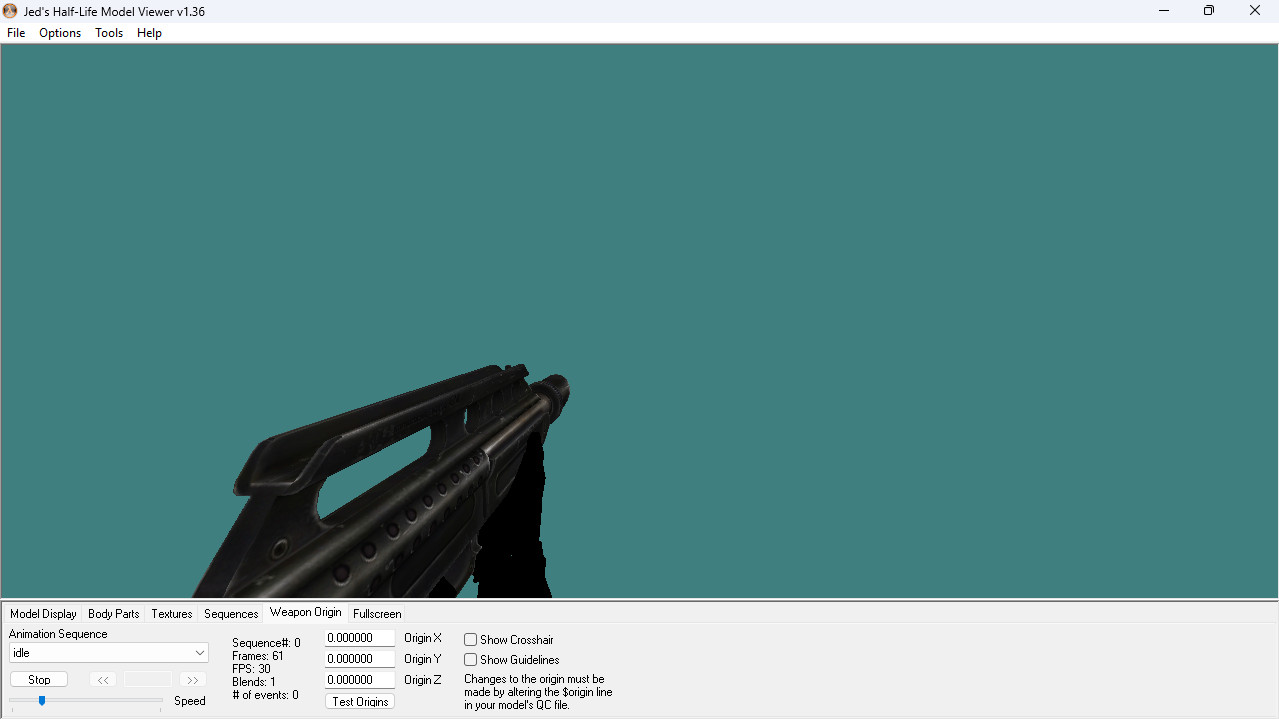This screenshot has height=719, width=1279.
Task: Switch to the Body Parts tab
Action: pyautogui.click(x=113, y=614)
